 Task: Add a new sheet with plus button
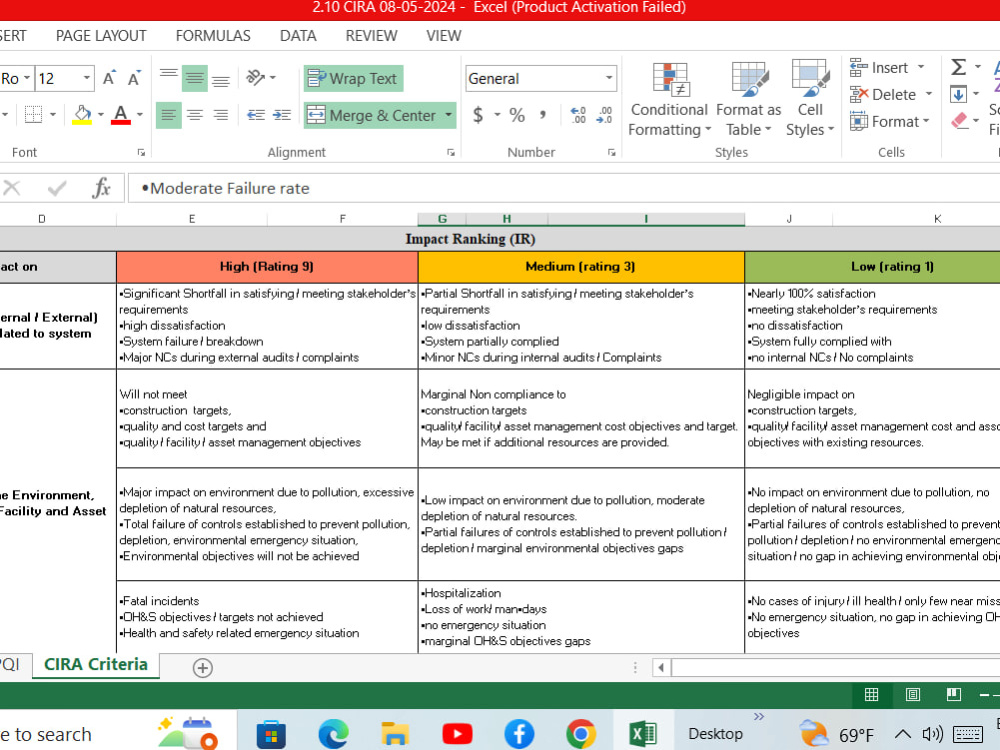[202, 668]
